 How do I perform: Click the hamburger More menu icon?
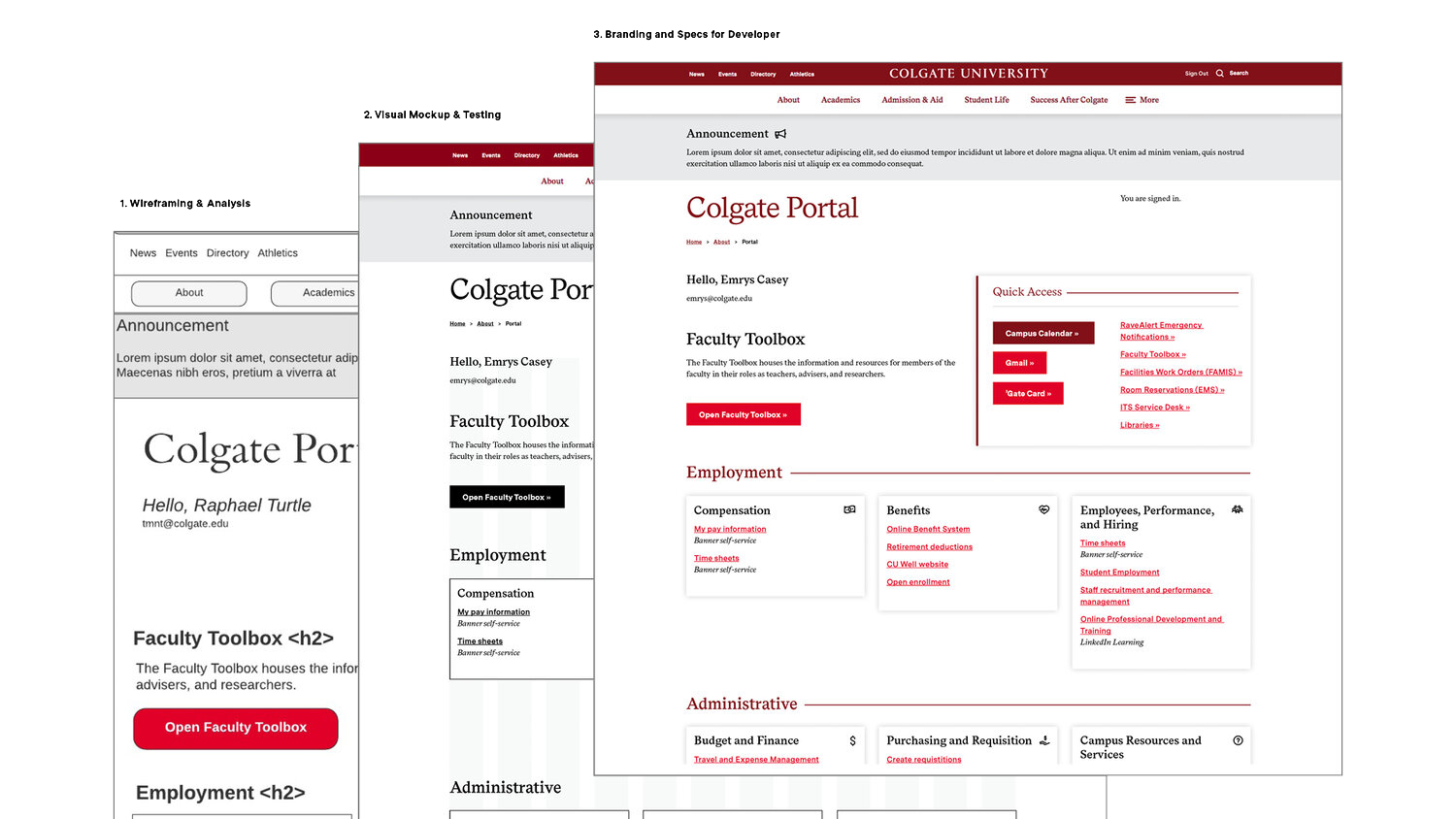[x=1130, y=100]
